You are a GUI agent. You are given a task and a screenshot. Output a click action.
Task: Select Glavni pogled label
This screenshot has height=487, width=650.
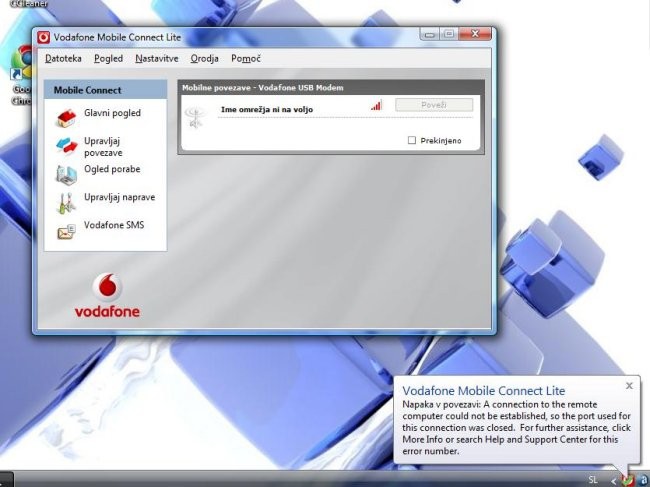click(x=112, y=113)
